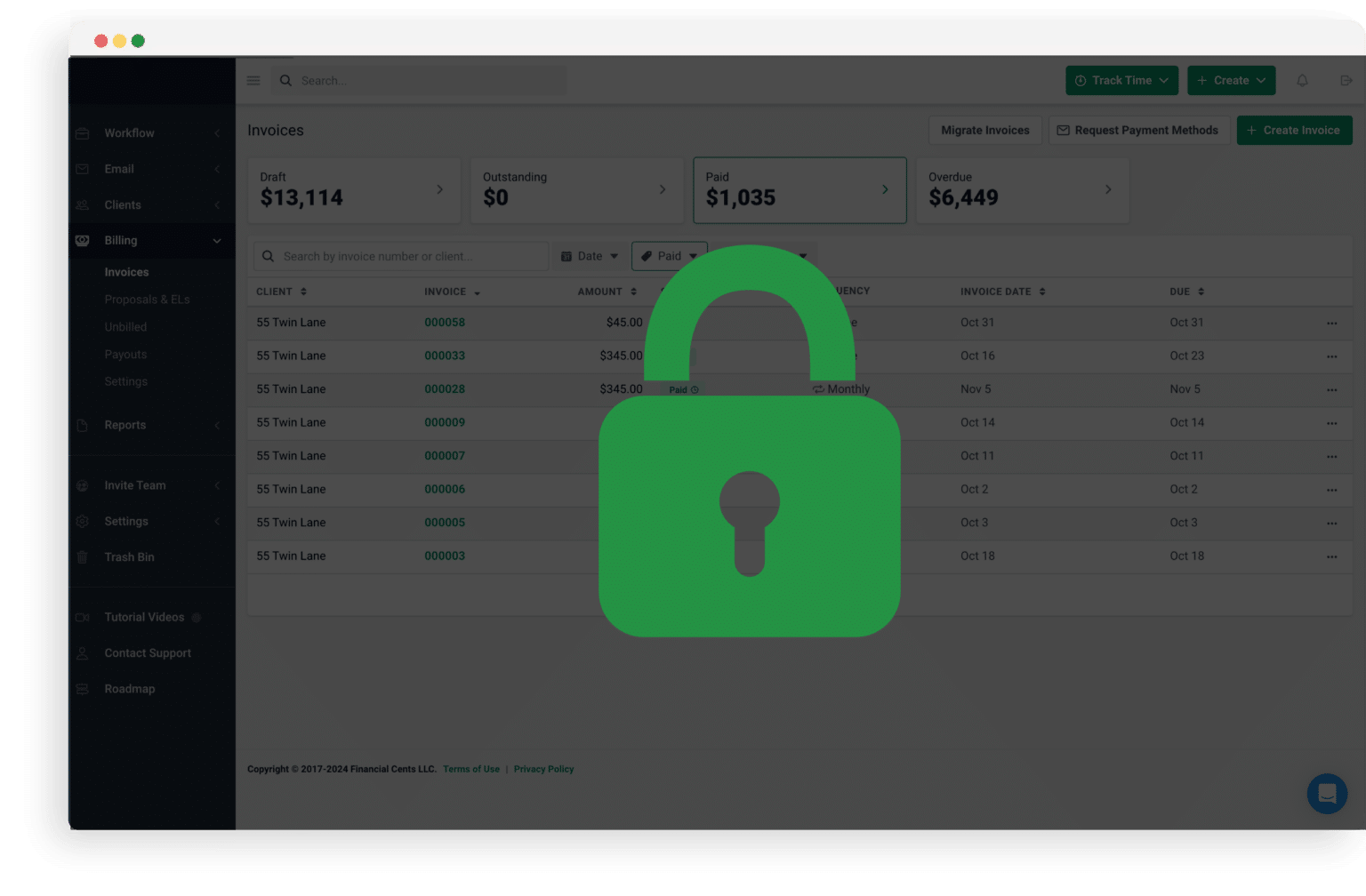Open the Invoices submenu item
The width and height of the screenshot is (1366, 896).
point(126,273)
